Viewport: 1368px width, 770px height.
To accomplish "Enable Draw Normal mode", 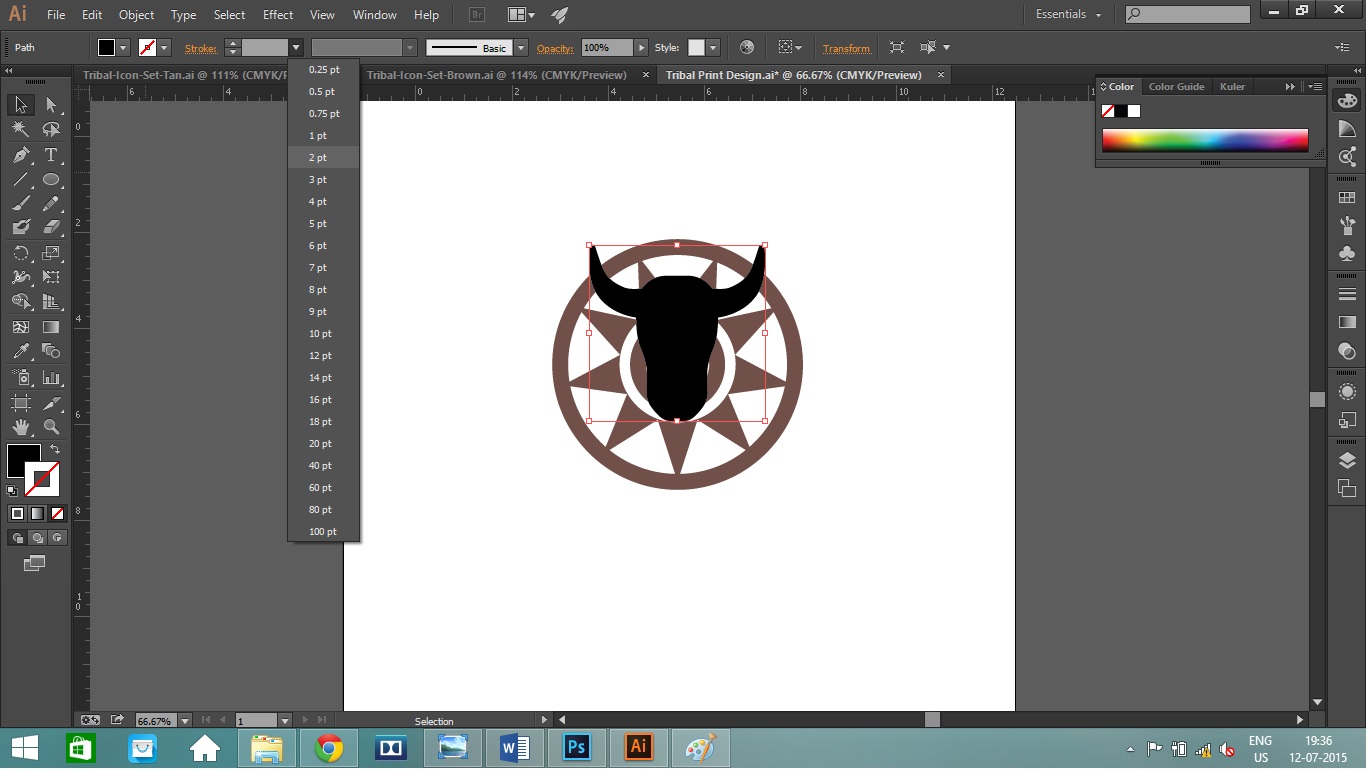I will (x=17, y=538).
